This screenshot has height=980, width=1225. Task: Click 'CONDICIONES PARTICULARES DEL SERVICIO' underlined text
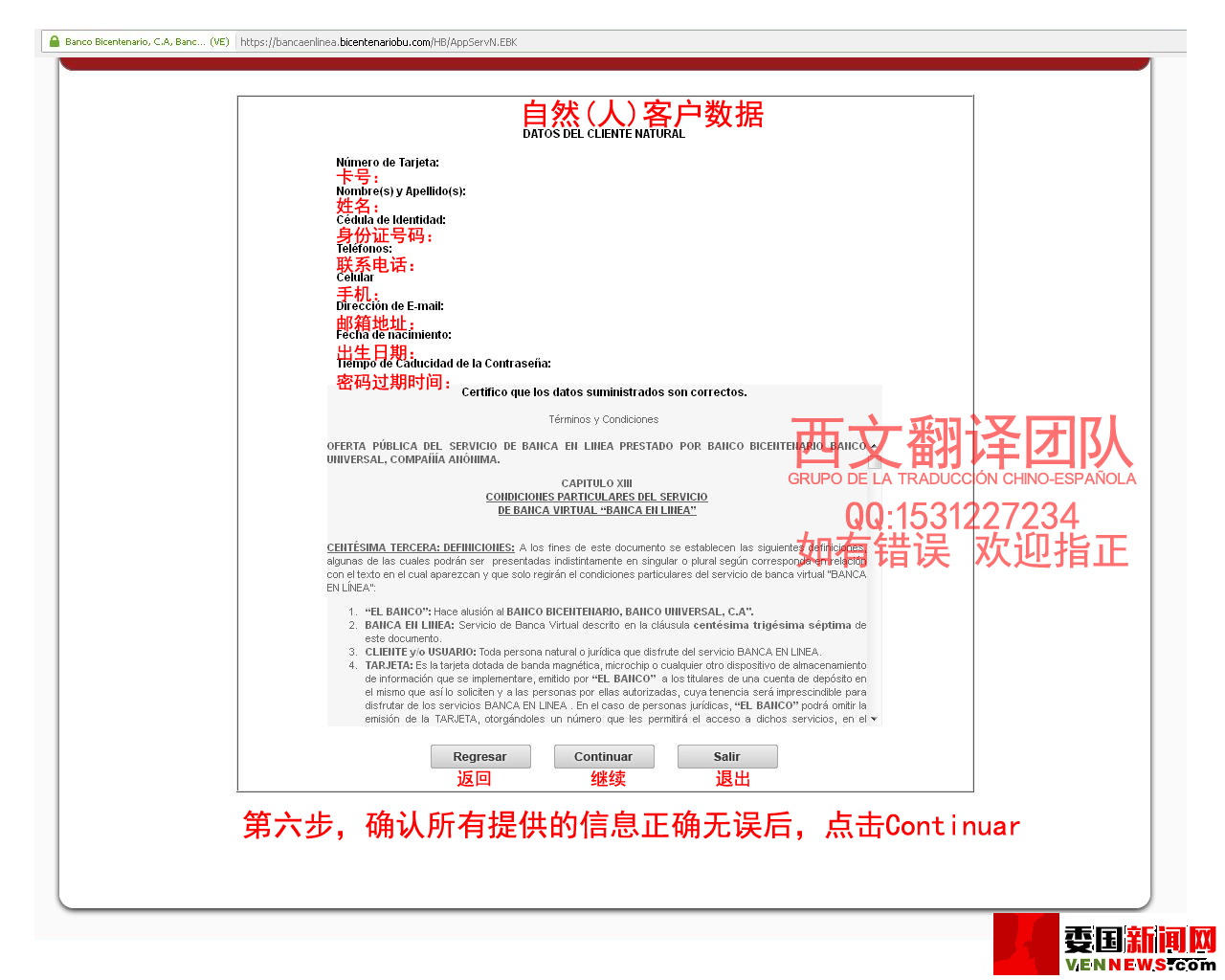596,497
